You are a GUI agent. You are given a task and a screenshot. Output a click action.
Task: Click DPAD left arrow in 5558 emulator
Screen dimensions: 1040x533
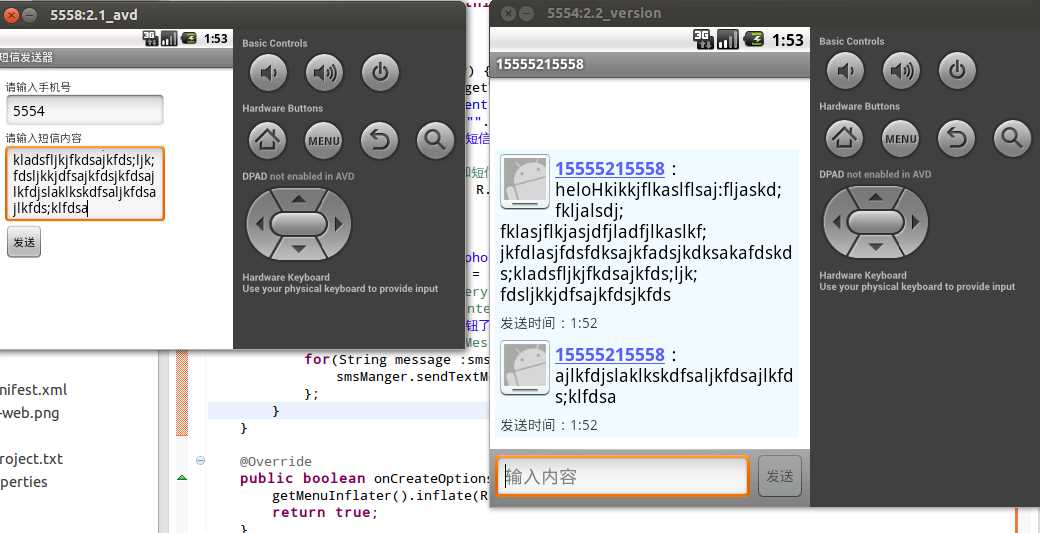(x=258, y=224)
